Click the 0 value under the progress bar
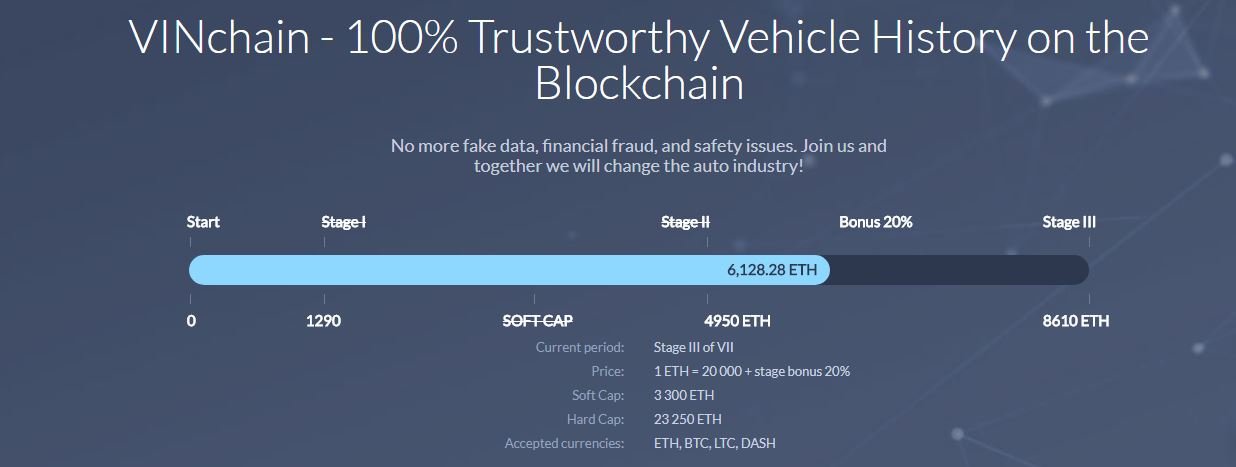 191,321
